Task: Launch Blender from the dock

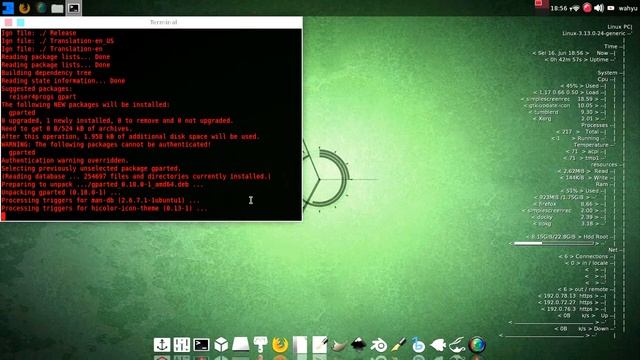Action: [378, 345]
